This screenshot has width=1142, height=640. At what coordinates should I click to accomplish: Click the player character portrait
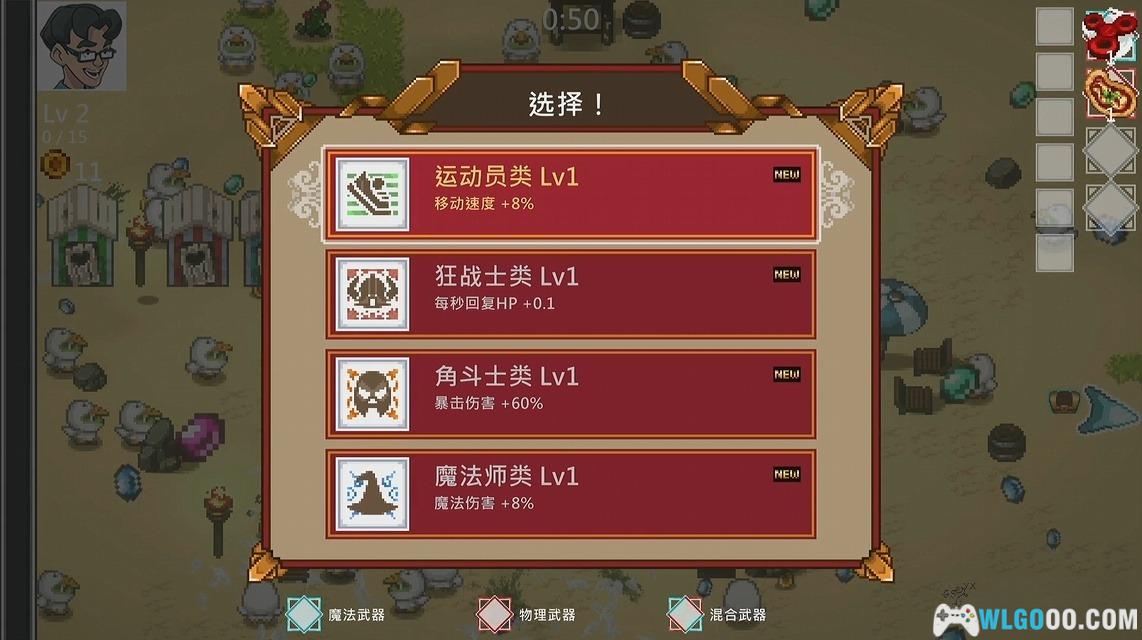81,46
